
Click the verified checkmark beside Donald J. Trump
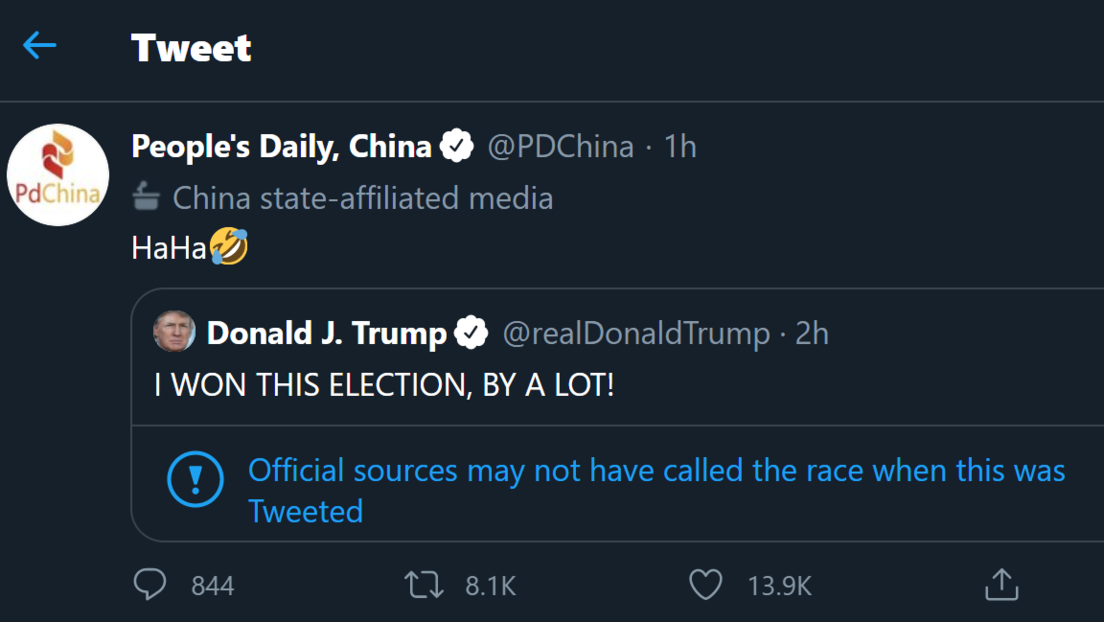(471, 333)
